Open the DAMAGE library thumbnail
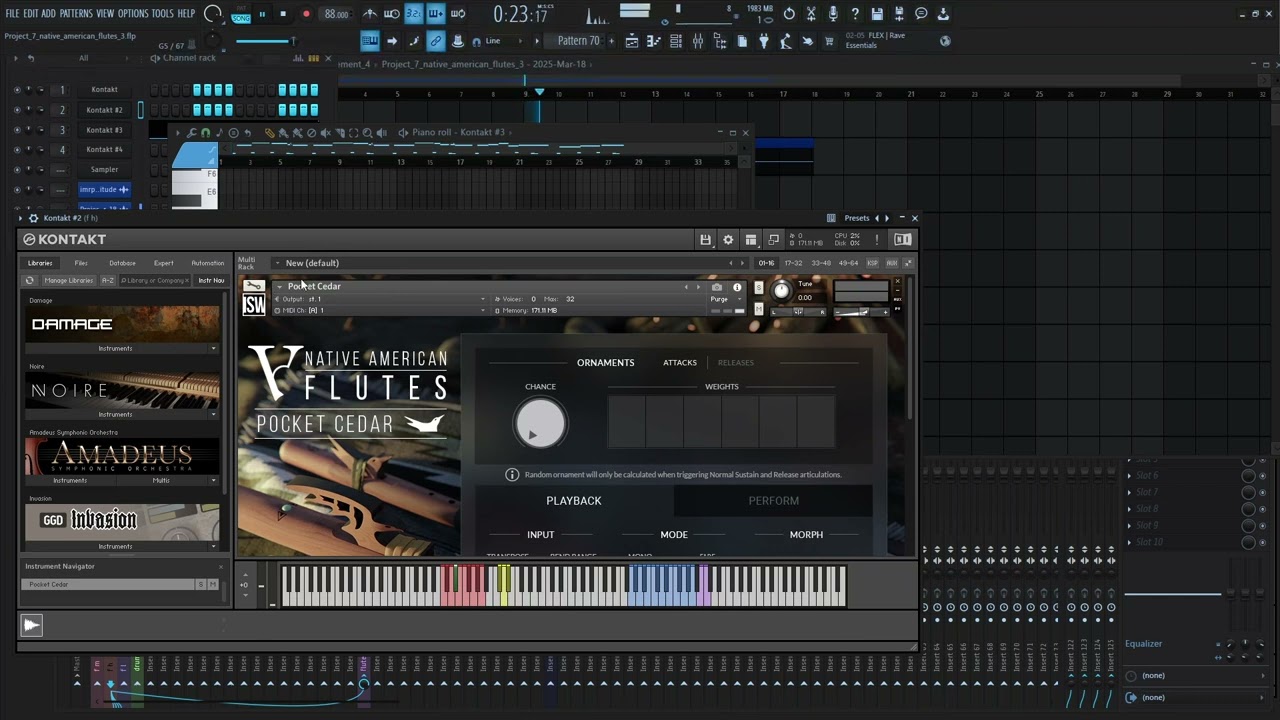This screenshot has height=720, width=1280. click(123, 325)
